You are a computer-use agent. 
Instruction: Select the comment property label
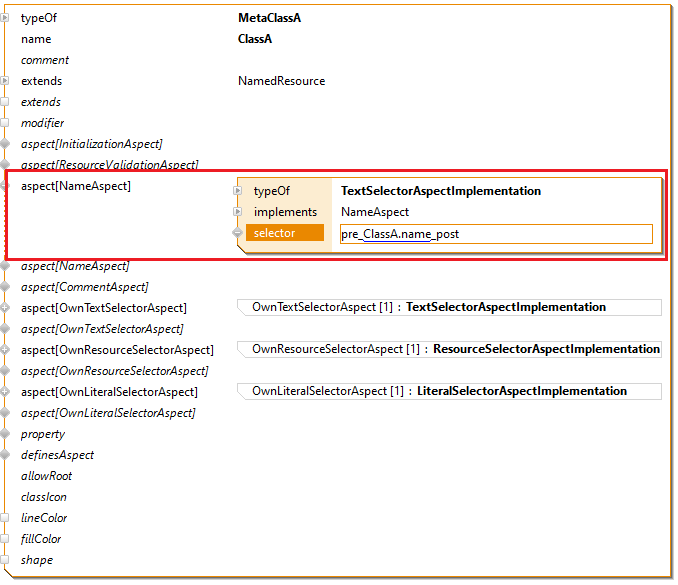(45, 60)
